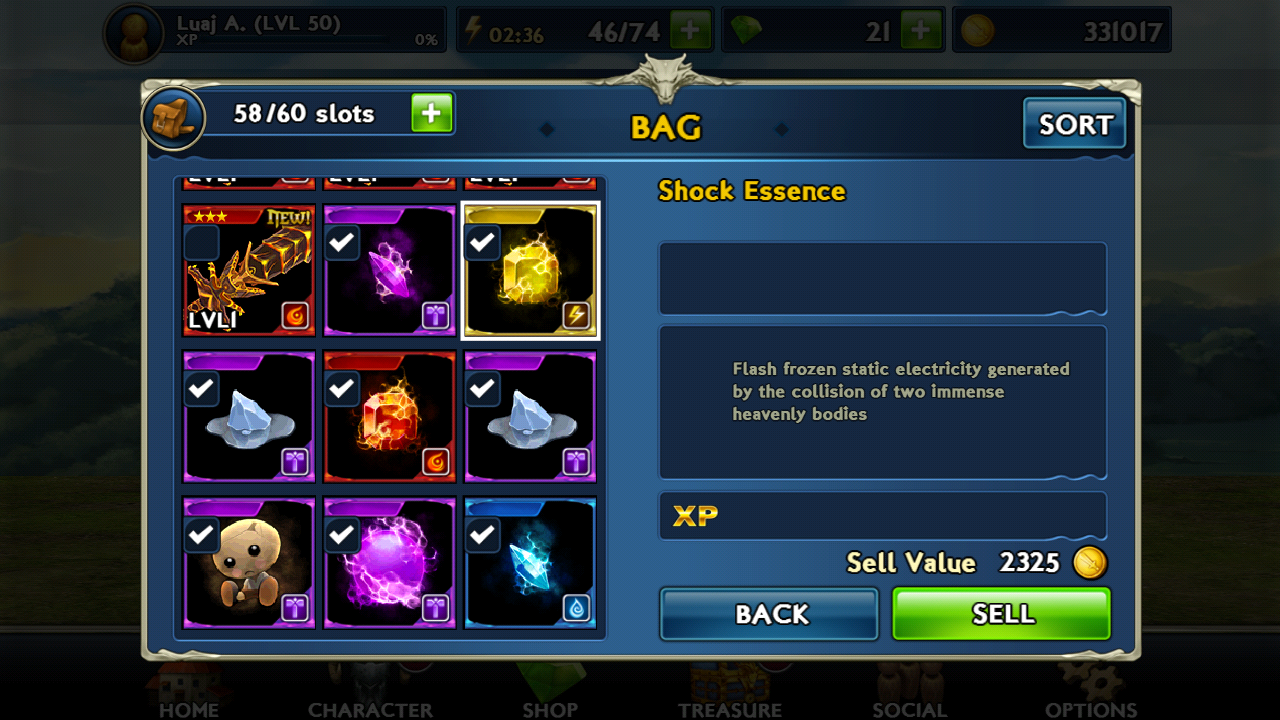Click the player avatar portrait
The width and height of the screenshot is (1280, 720).
pyautogui.click(x=134, y=34)
